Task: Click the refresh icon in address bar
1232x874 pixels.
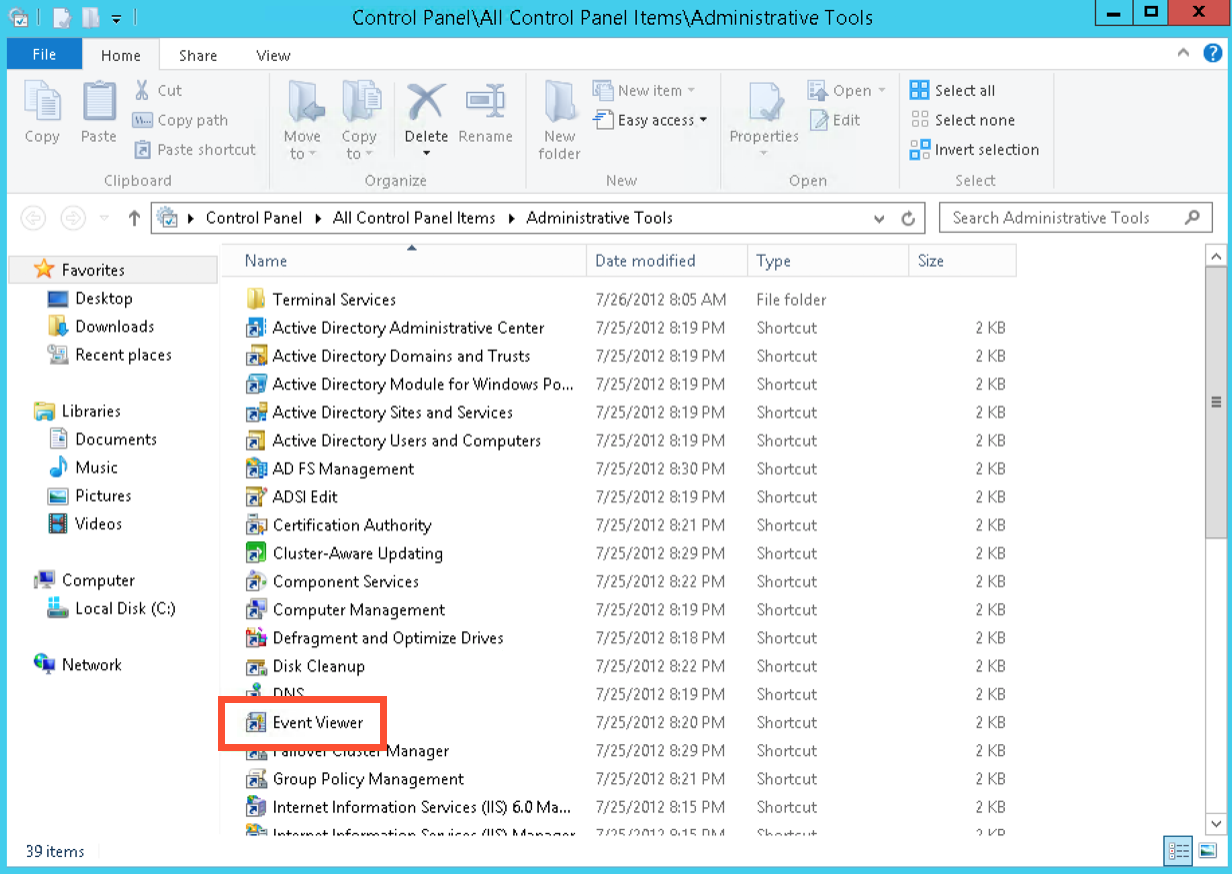Action: pyautogui.click(x=908, y=218)
